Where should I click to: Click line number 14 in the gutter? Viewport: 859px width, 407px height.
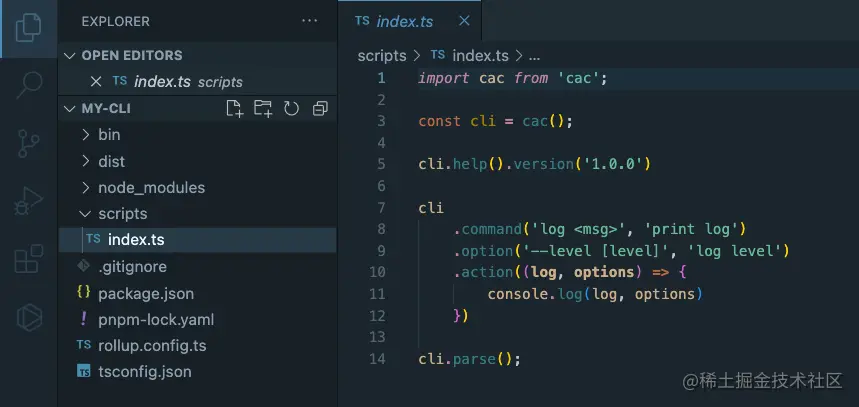click(377, 359)
